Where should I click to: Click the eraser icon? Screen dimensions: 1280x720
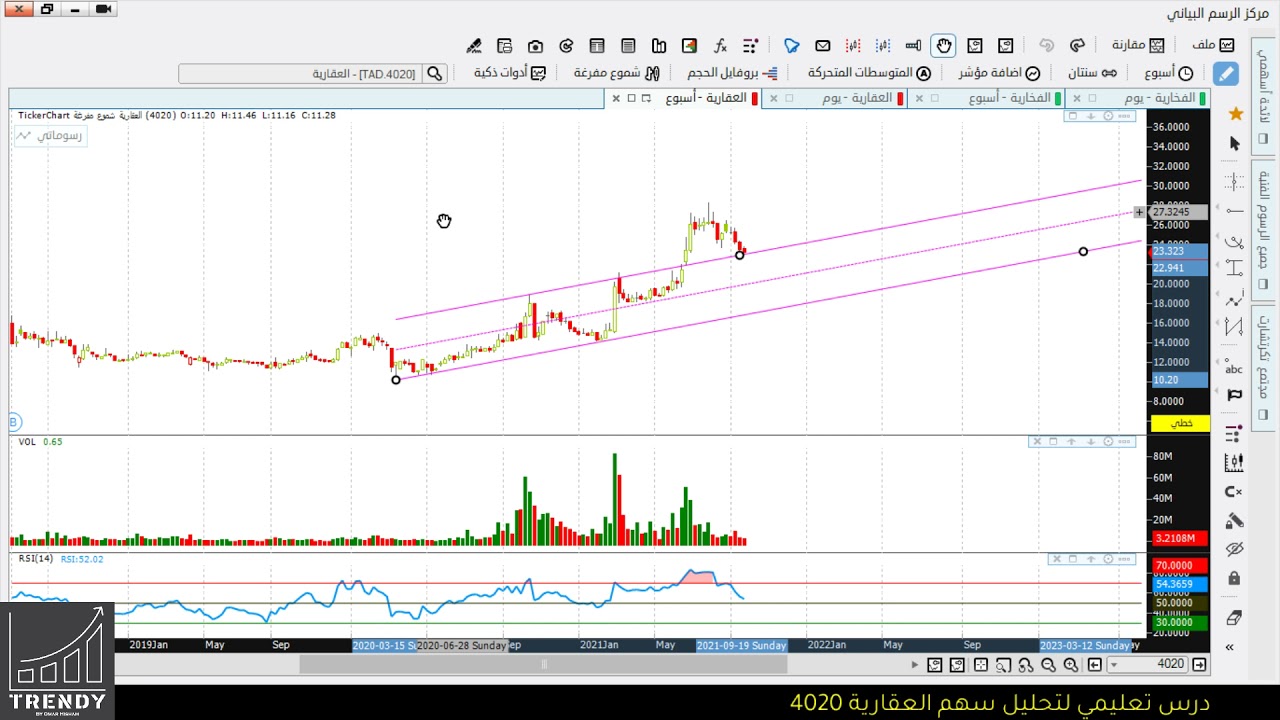(1234, 618)
